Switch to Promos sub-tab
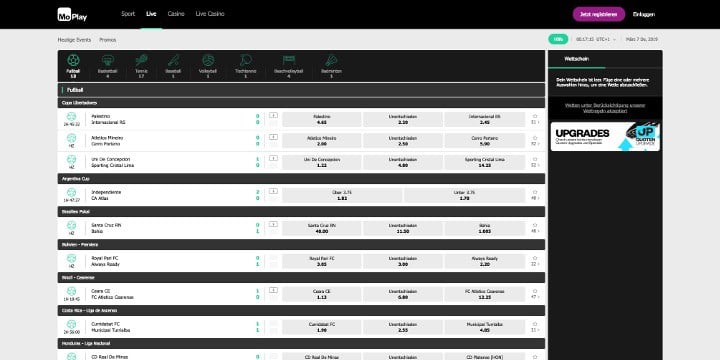Image resolution: width=720 pixels, height=360 pixels. 108,40
